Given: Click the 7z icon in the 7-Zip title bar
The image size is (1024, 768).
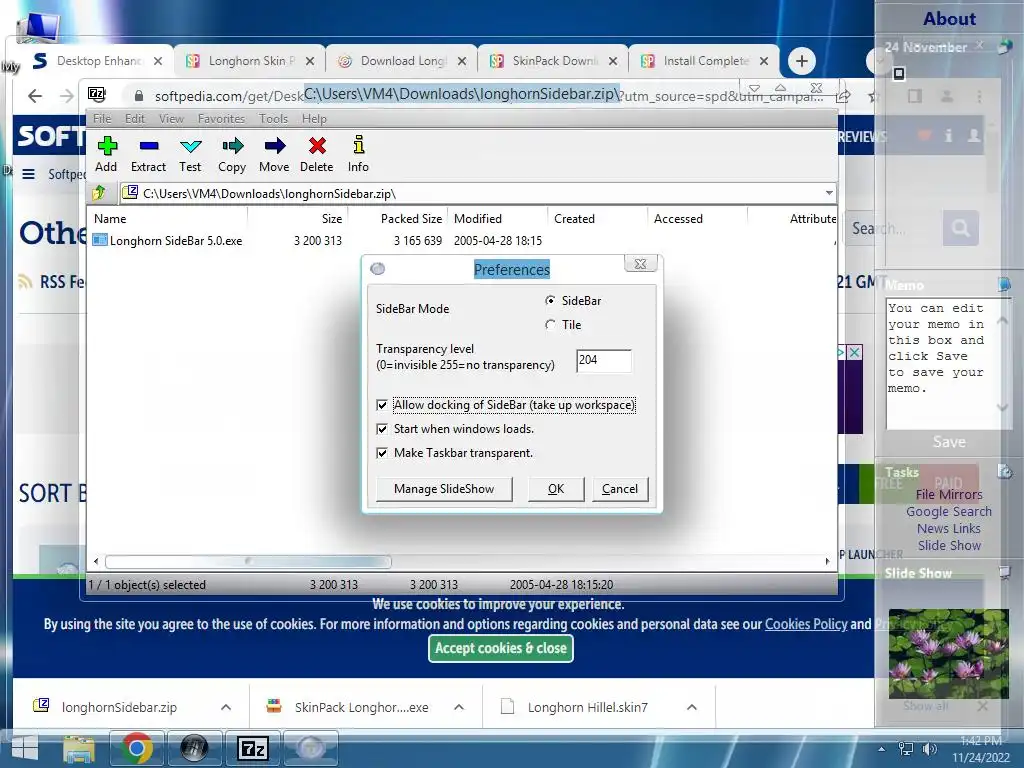Looking at the screenshot, I should coord(97,93).
